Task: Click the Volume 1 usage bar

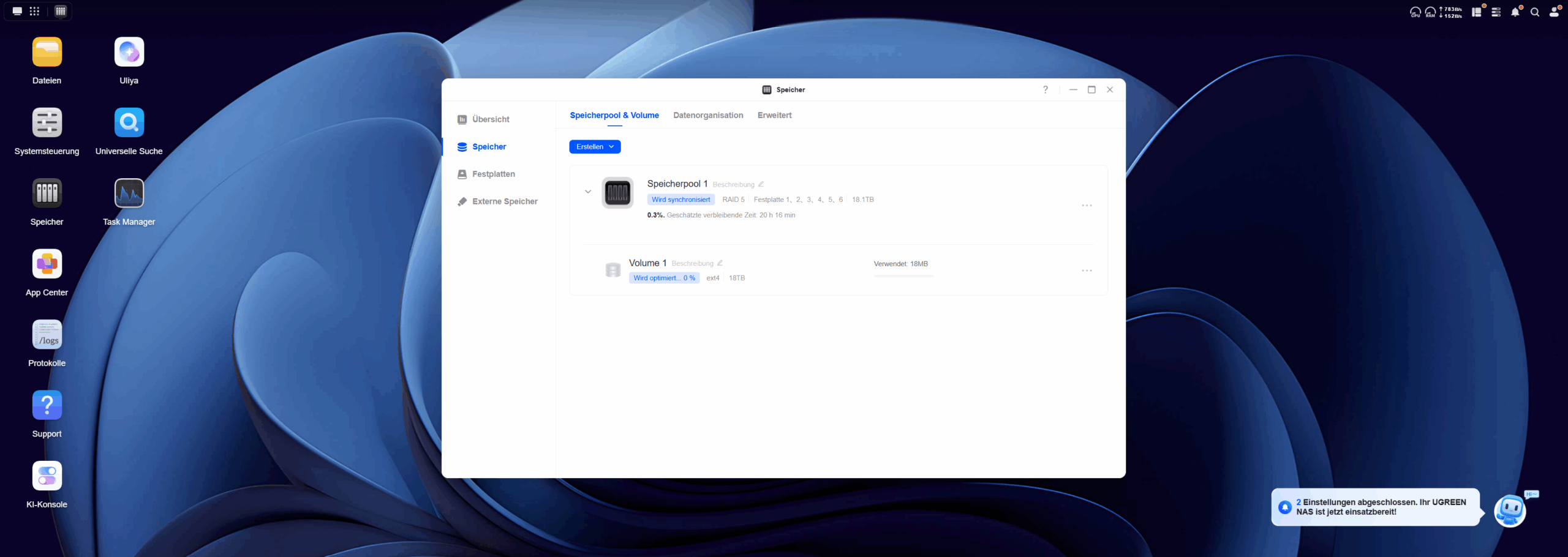Action: (903, 276)
